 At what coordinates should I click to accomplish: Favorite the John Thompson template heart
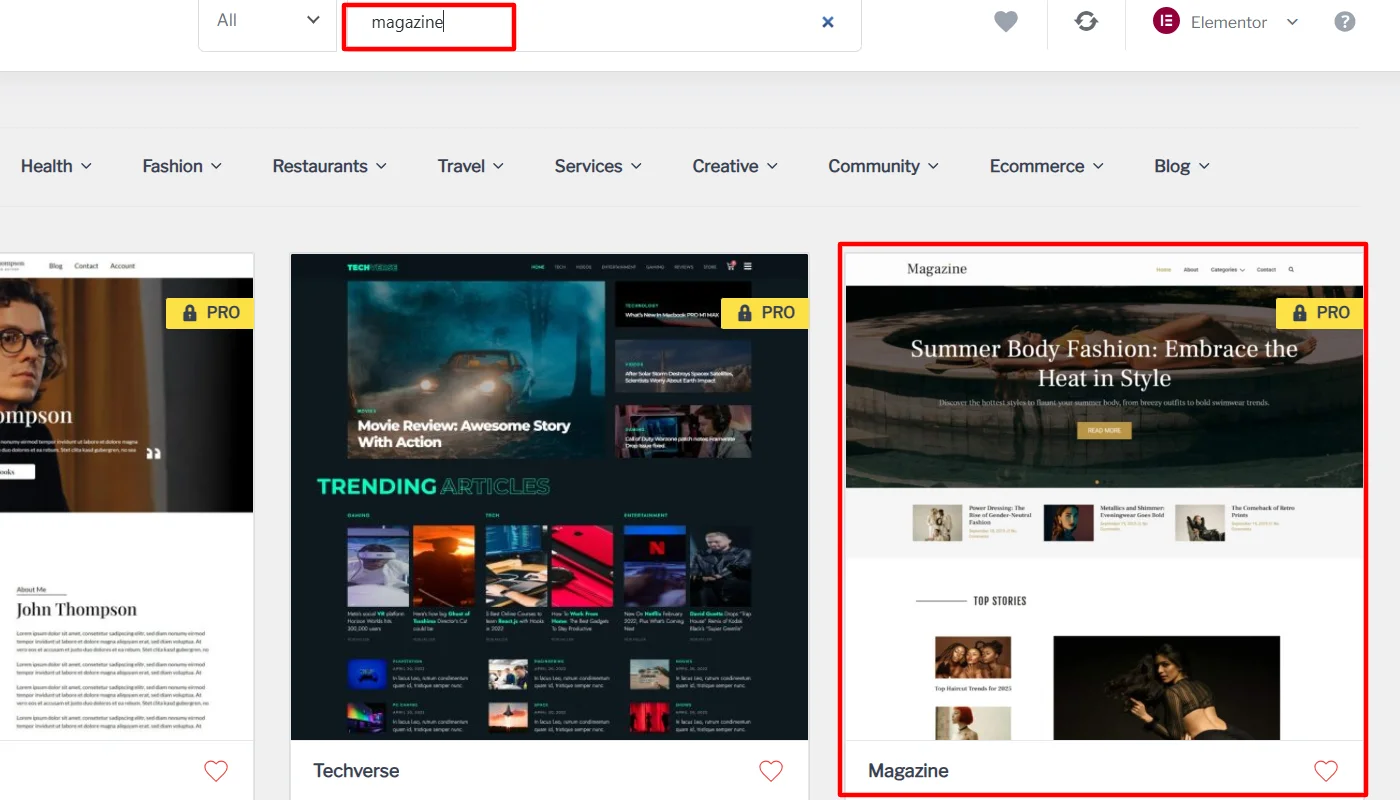point(216,771)
